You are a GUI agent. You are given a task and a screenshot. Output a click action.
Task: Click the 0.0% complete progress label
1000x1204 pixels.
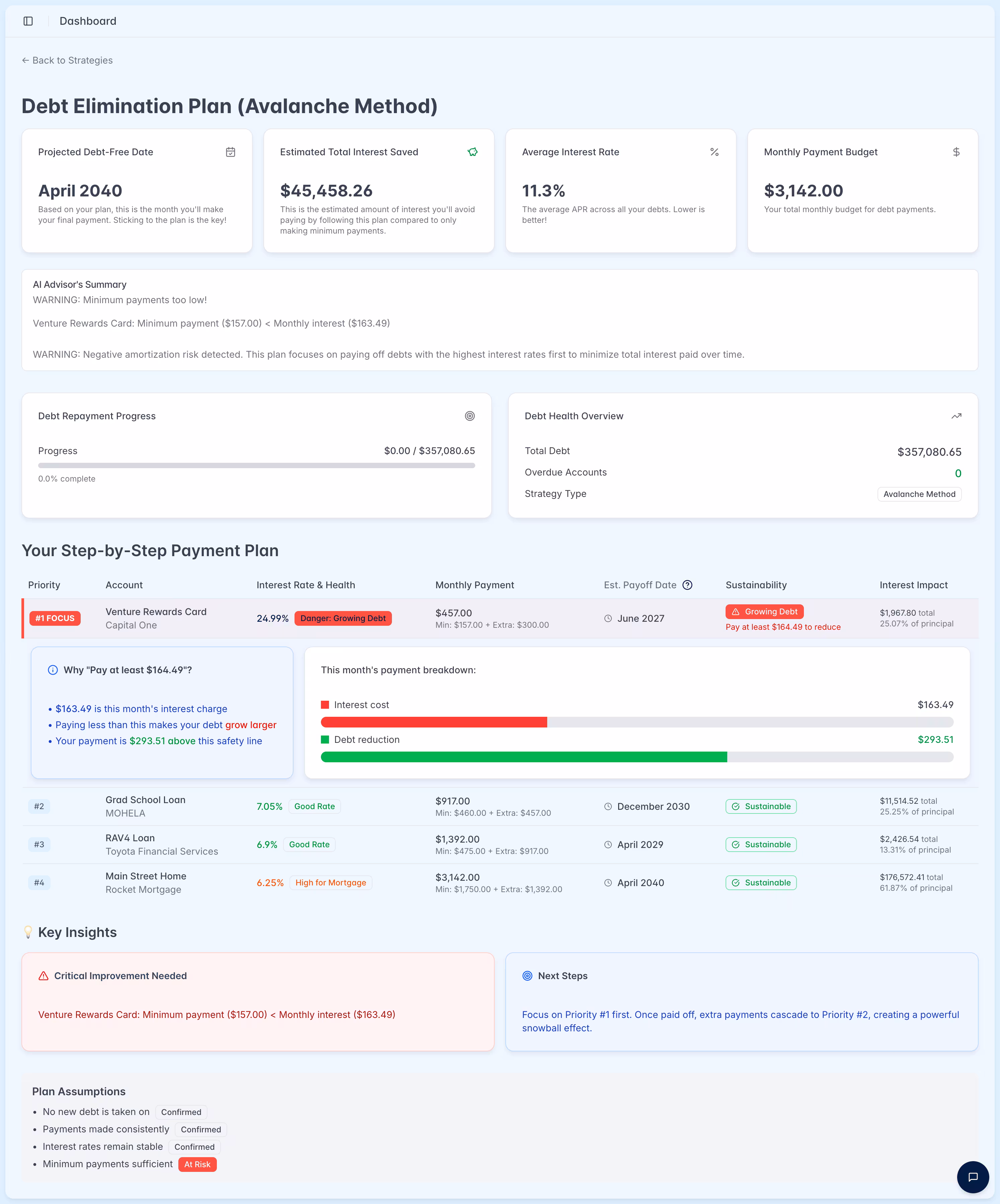pos(67,479)
